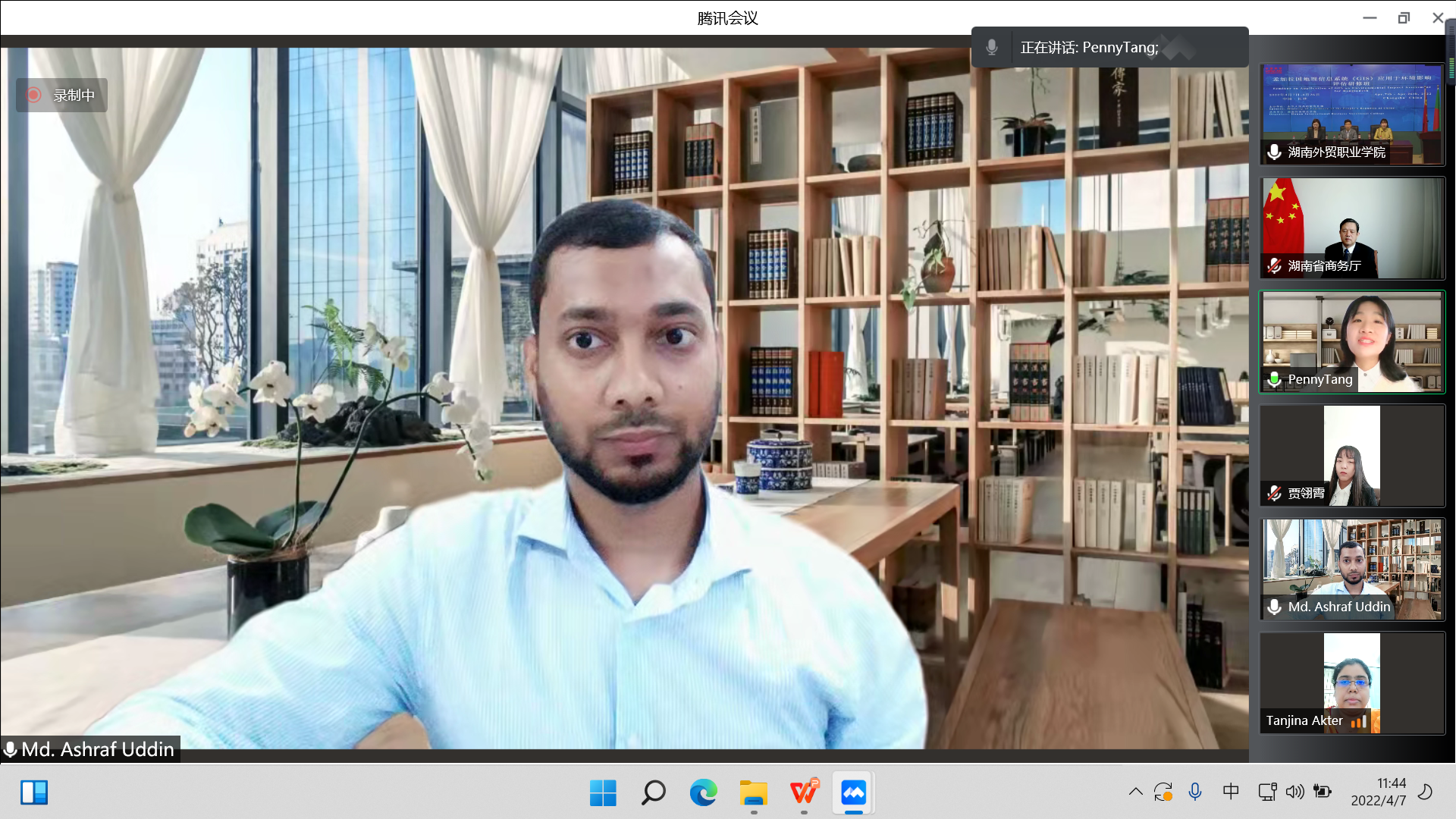1456x819 pixels.
Task: Click the 腾讯会议 window title
Action: (x=727, y=18)
